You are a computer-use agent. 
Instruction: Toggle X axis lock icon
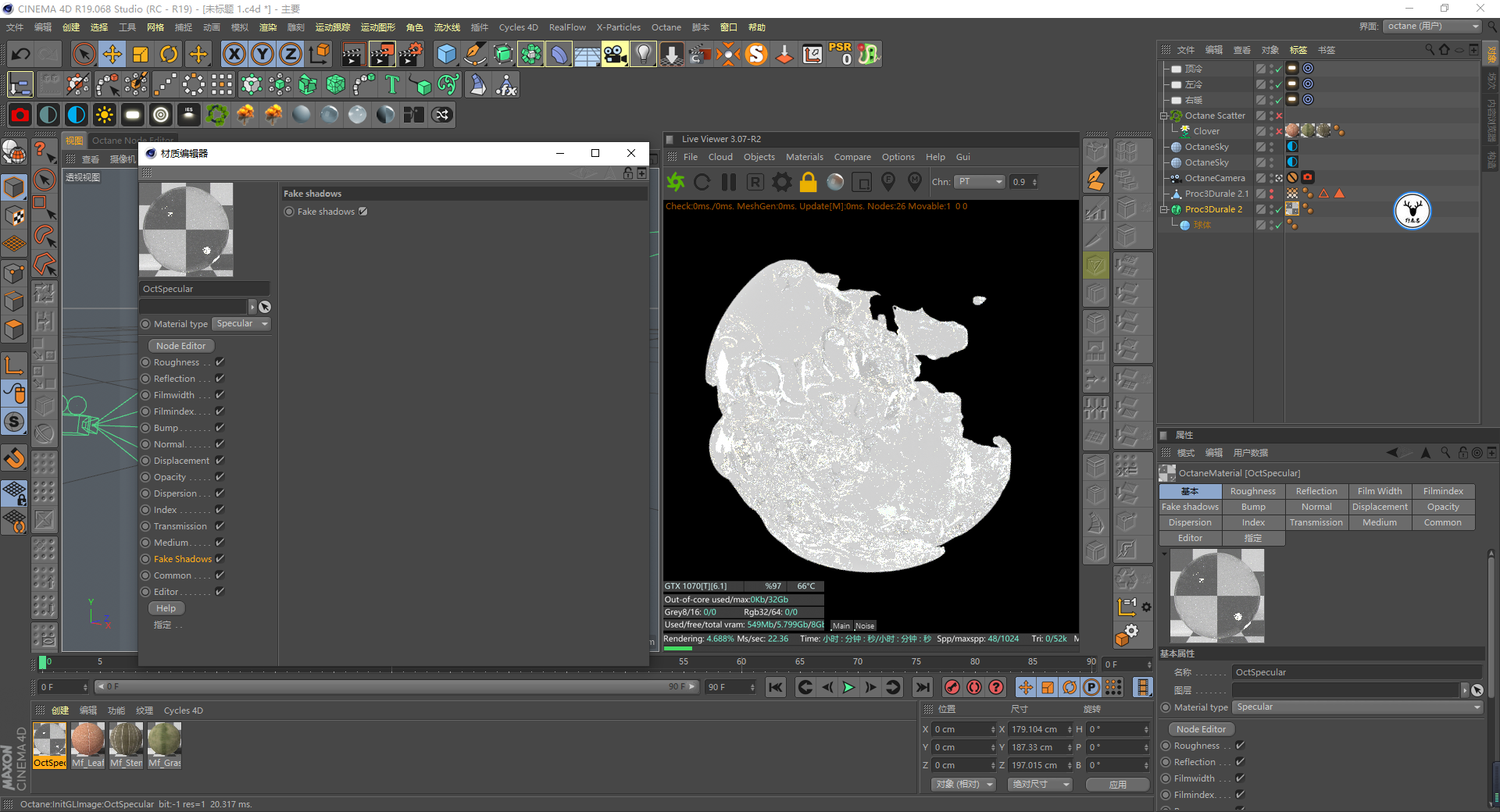click(x=234, y=54)
